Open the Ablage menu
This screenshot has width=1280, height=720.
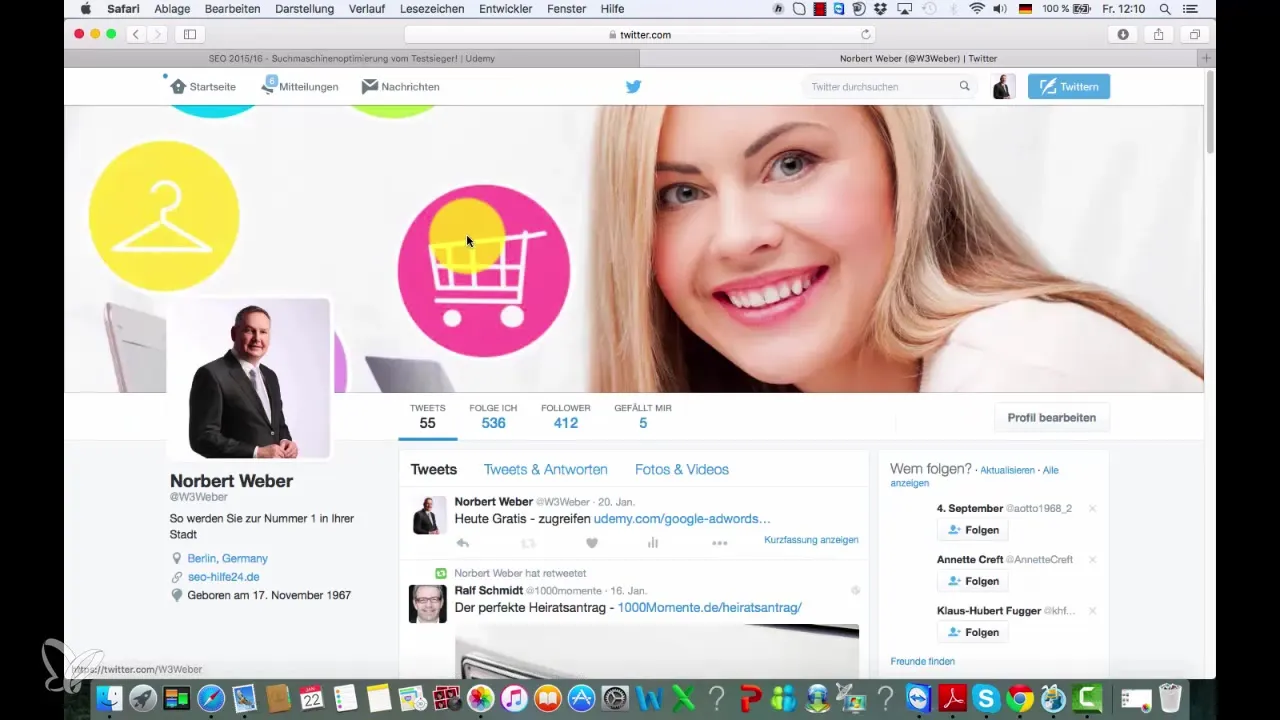click(x=171, y=9)
